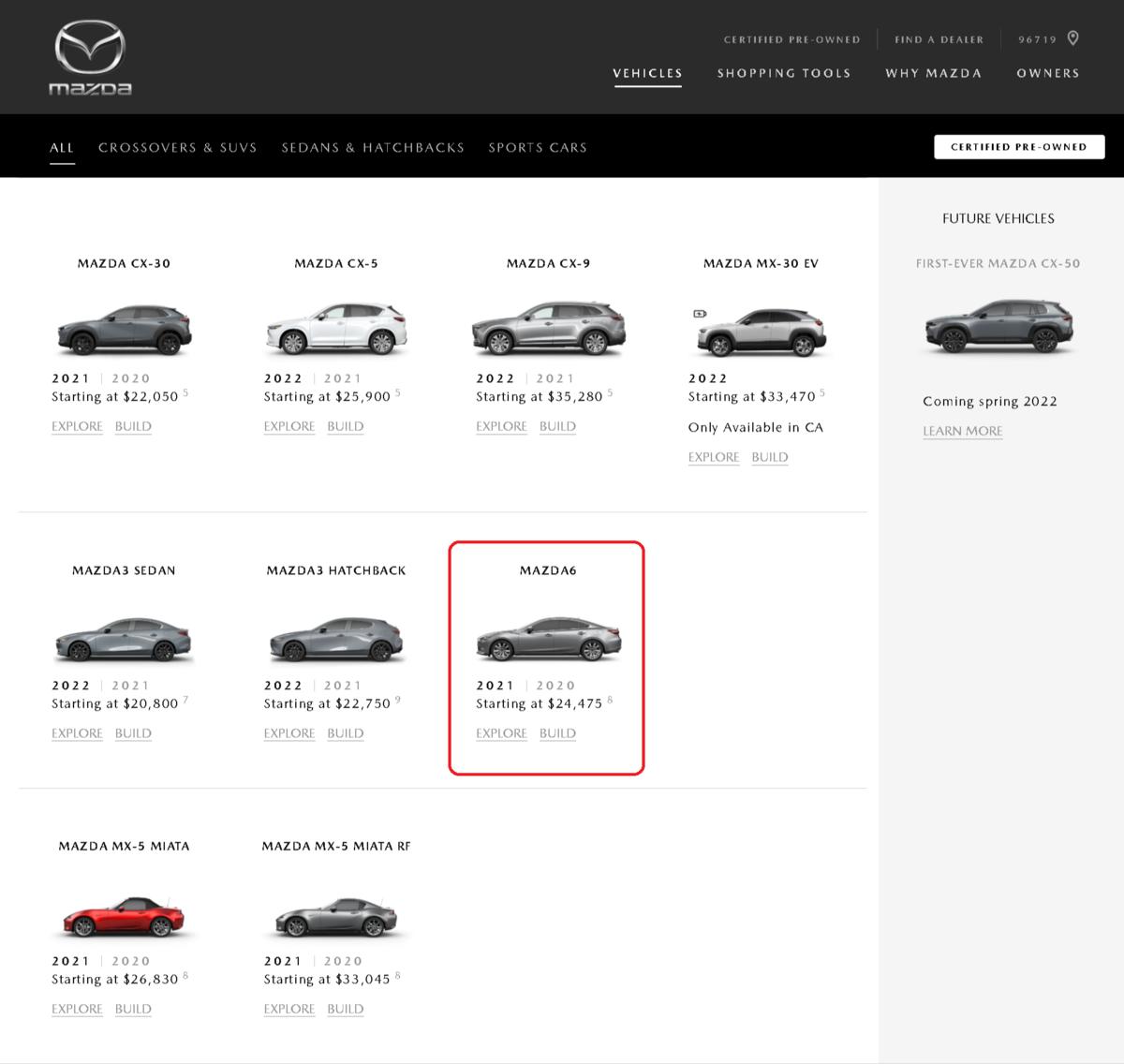Click the white CX-5 car image
The image size is (1124, 1064).
(336, 329)
